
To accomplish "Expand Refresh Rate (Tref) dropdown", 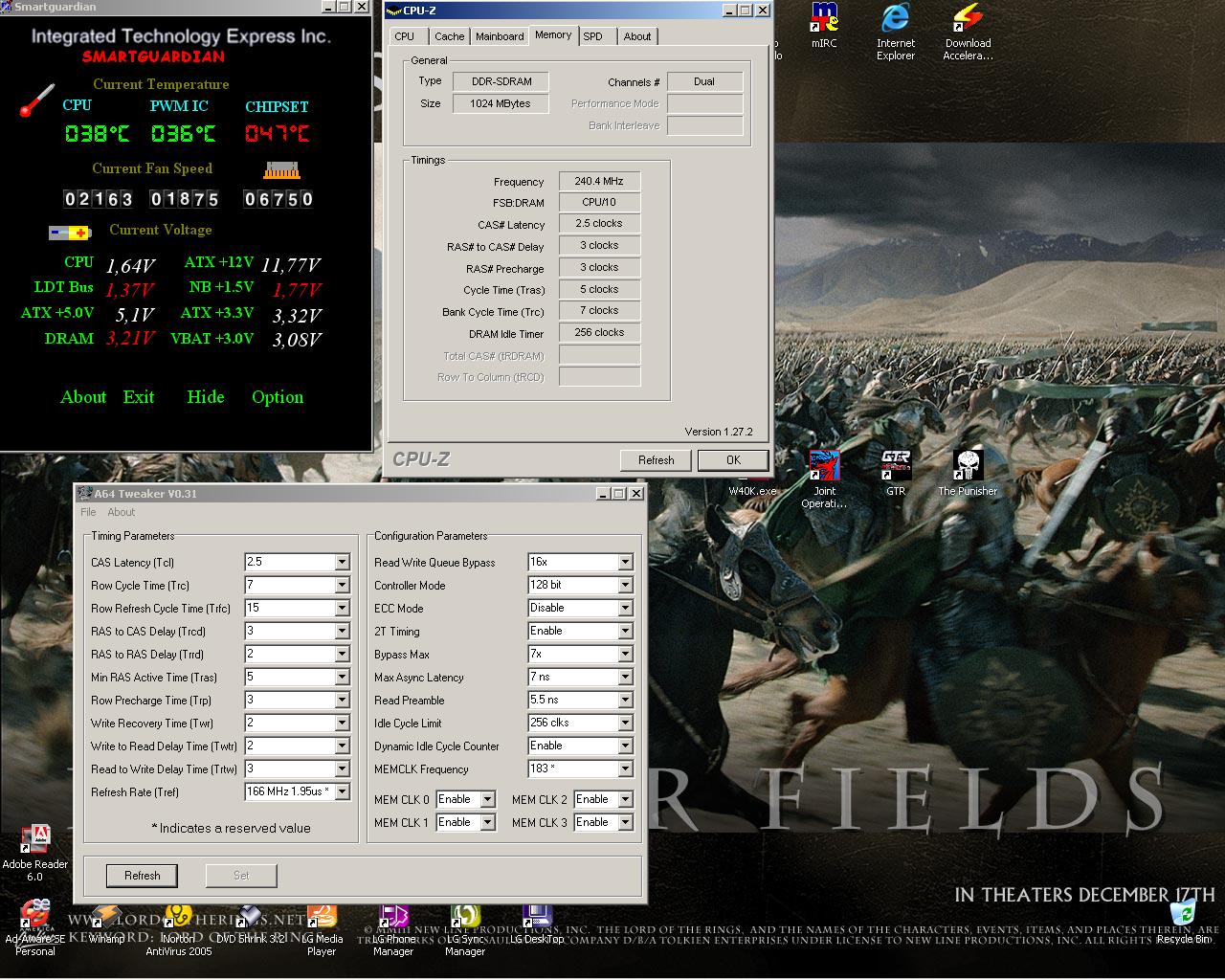I will point(342,791).
